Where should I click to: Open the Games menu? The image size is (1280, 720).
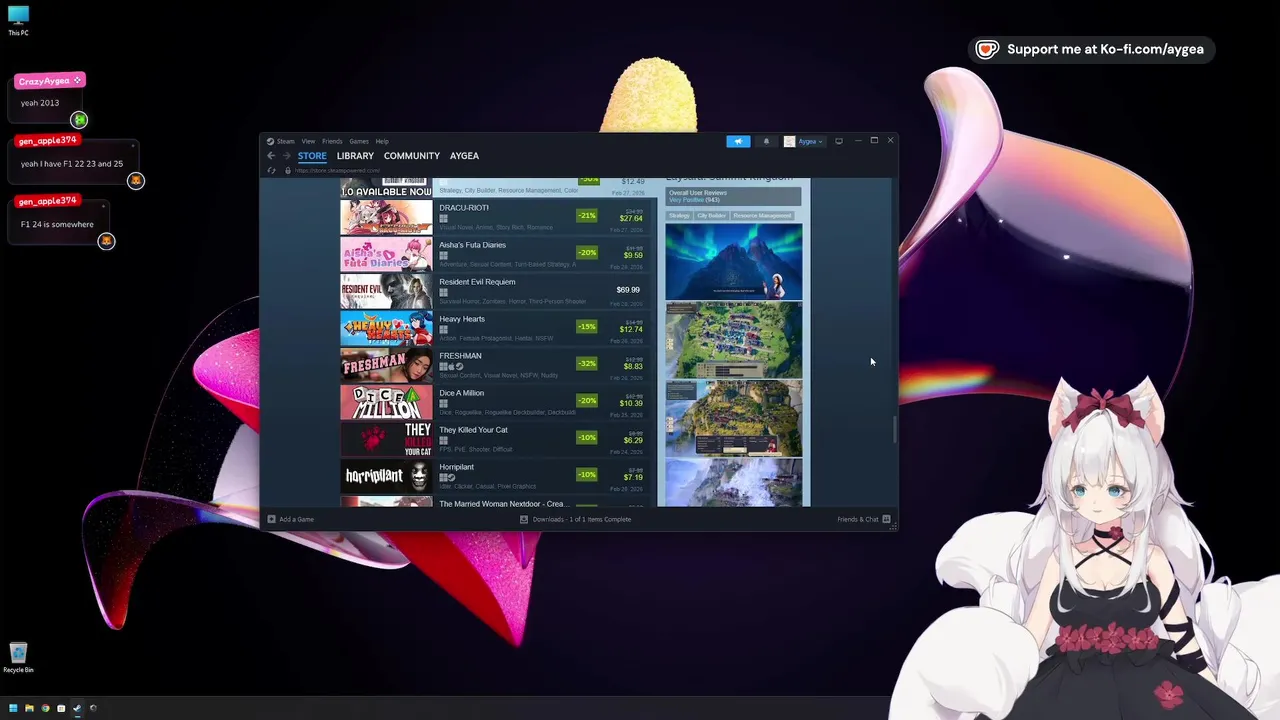[359, 141]
